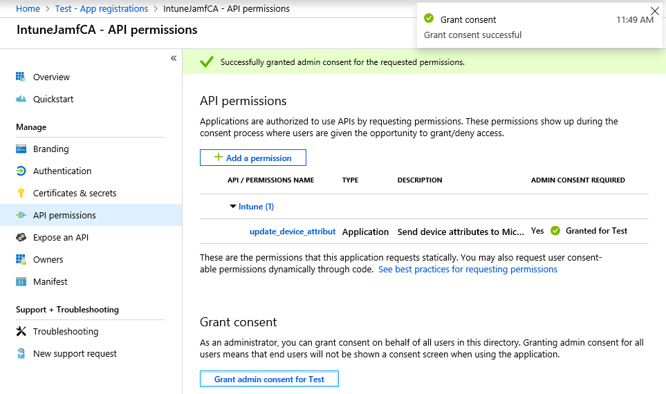Screen dimensions: 666x394
Task: Open the update_device_attribut permission link
Action: (292, 231)
